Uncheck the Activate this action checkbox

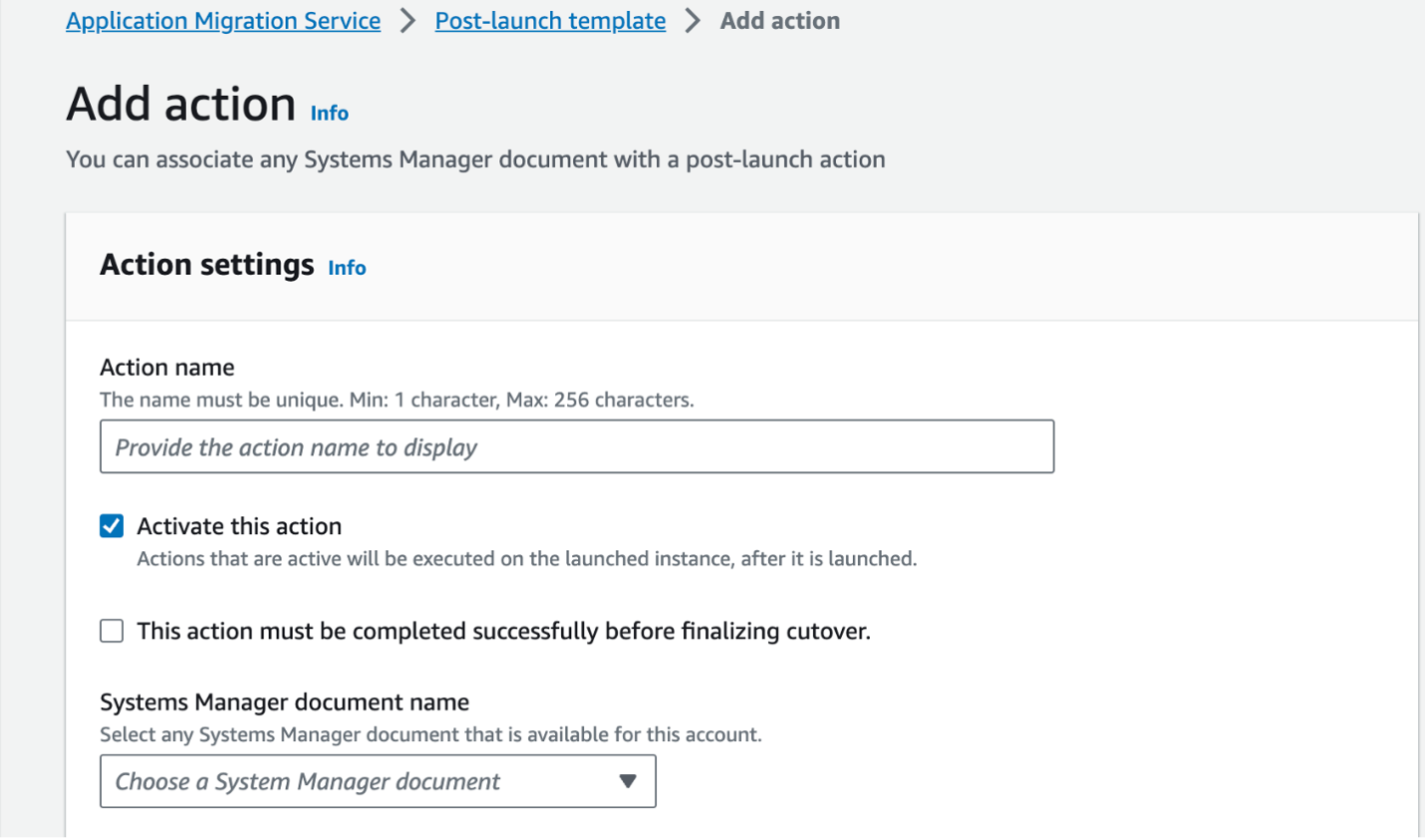[112, 526]
